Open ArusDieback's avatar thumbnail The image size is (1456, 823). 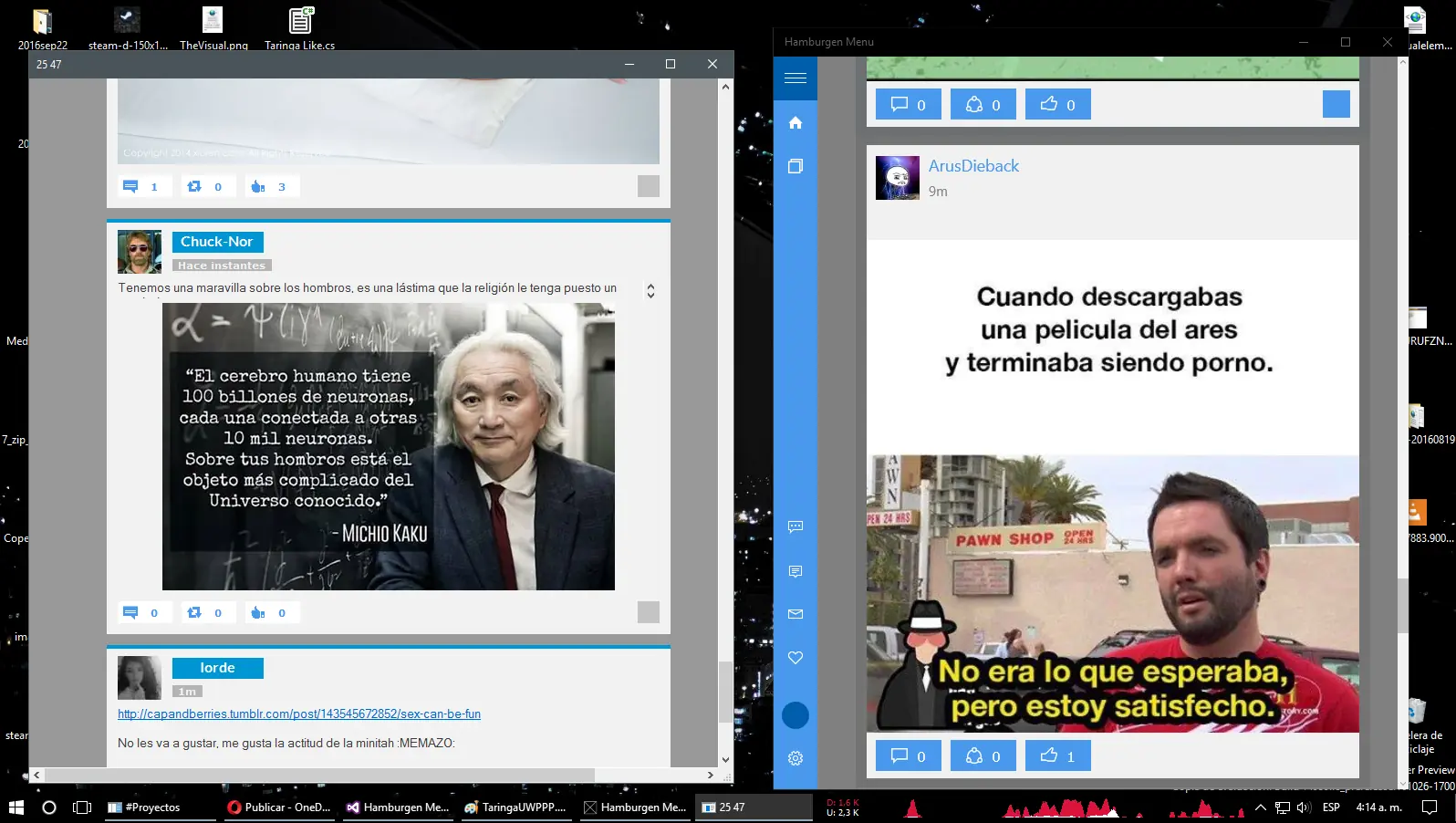[898, 178]
